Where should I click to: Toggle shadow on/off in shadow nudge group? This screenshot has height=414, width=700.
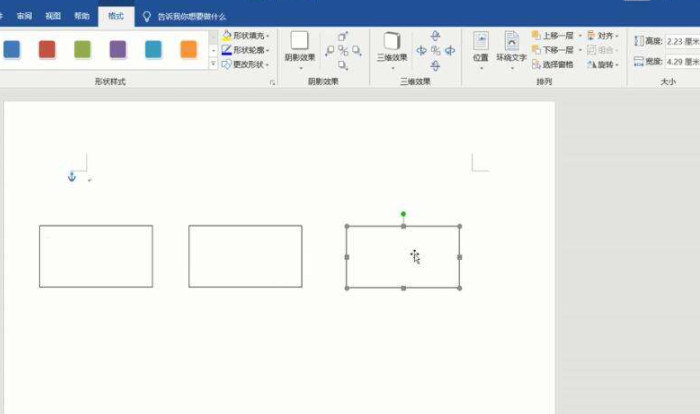343,50
